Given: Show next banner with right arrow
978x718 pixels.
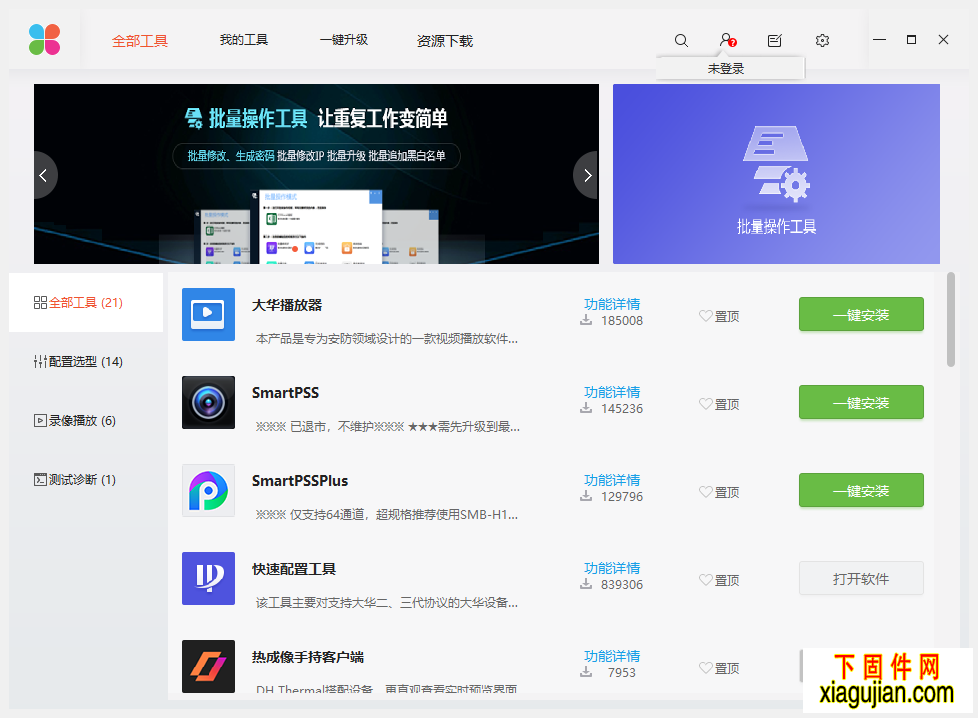Looking at the screenshot, I should [x=587, y=175].
